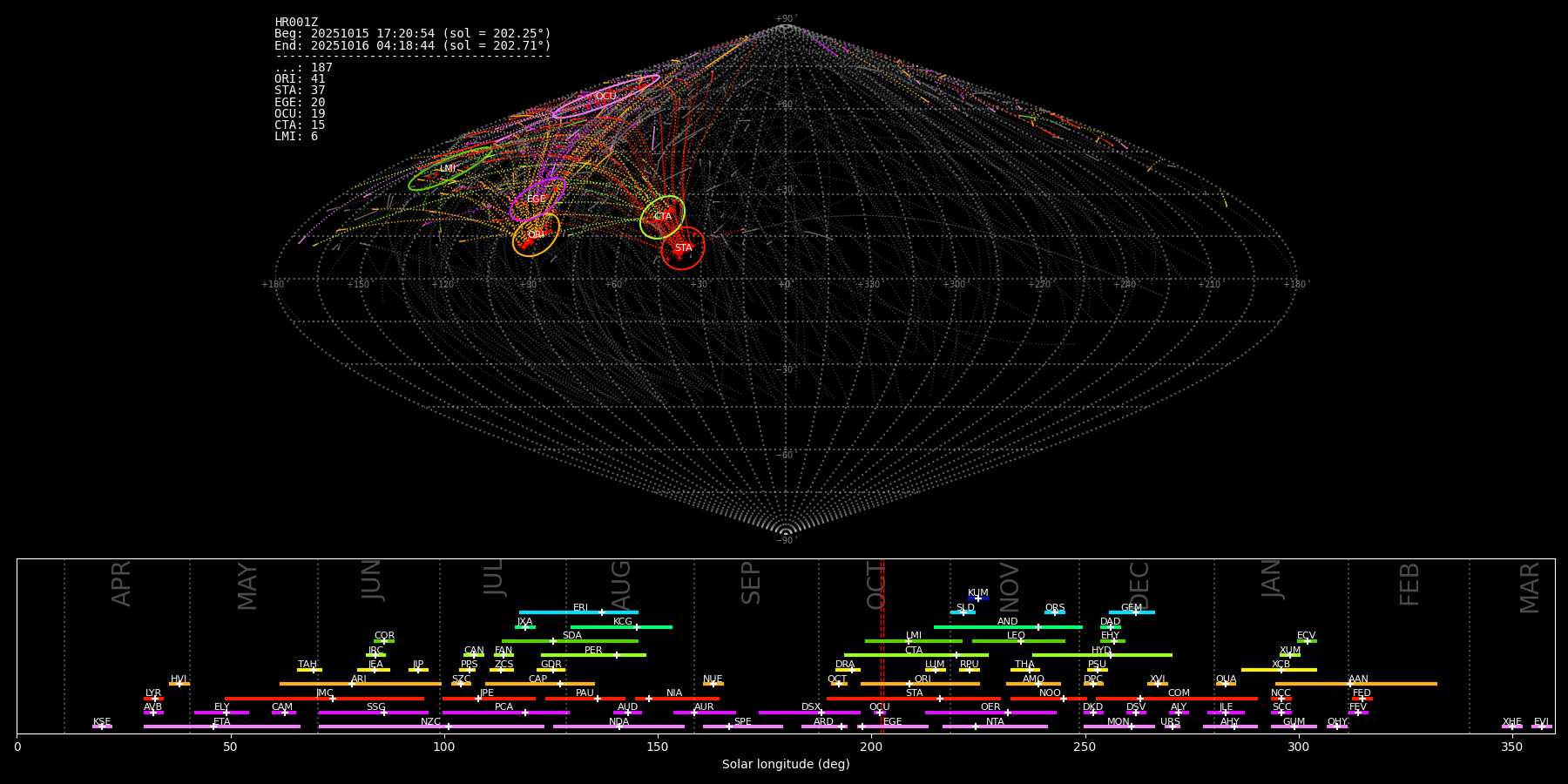Click the AAN shower activity bar
The height and width of the screenshot is (784, 1568).
coord(1356,684)
